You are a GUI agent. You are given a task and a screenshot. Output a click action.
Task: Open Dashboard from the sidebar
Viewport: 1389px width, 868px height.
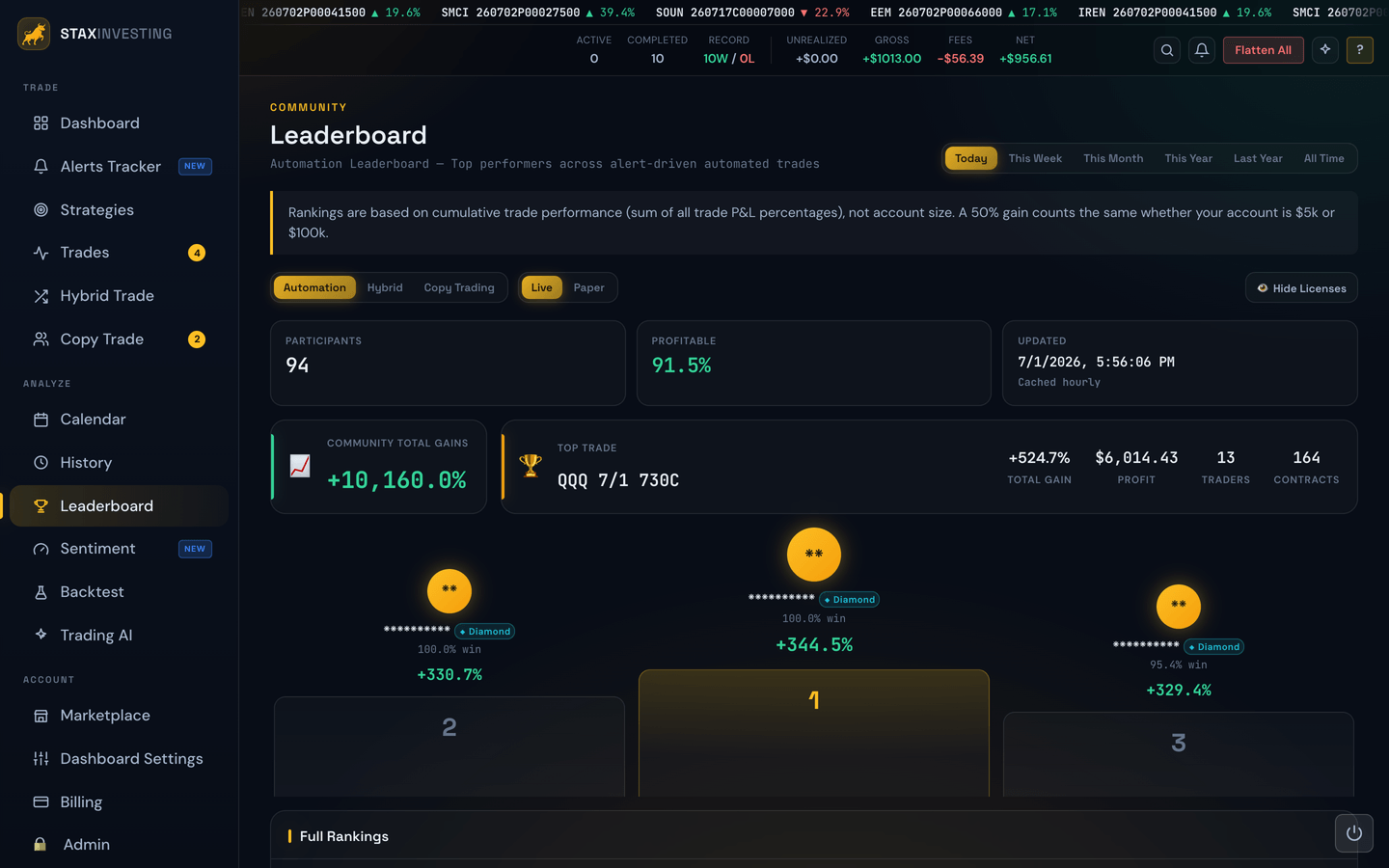click(119, 123)
